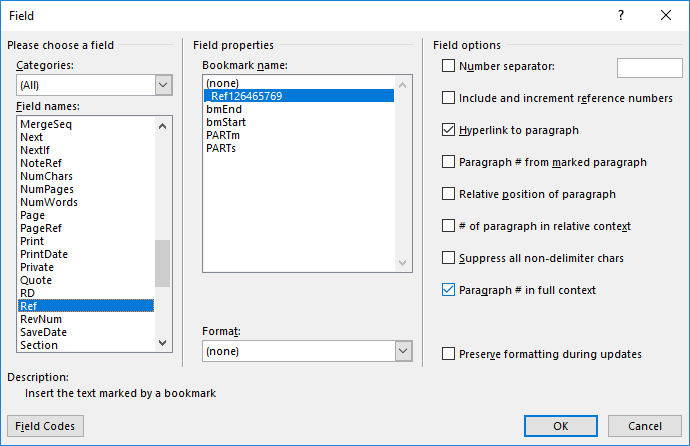This screenshot has width=690, height=446.
Task: Confirm with the OK button
Action: point(561,426)
